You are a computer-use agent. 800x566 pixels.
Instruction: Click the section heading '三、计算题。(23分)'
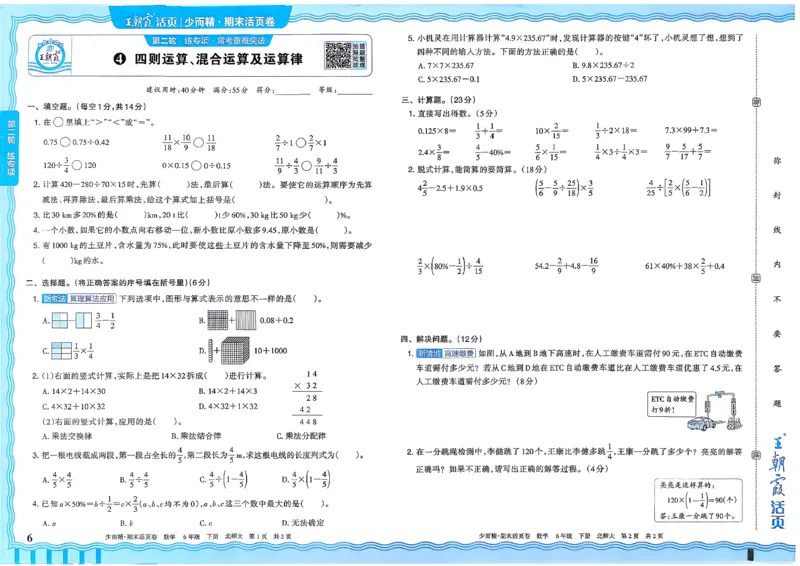(439, 100)
